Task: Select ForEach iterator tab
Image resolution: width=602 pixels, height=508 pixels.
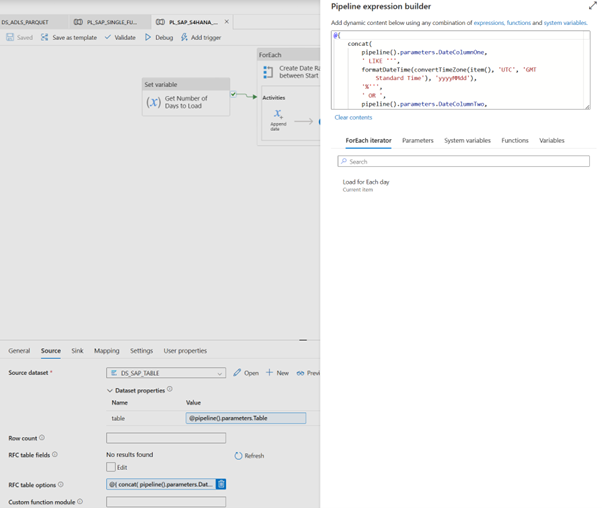Action: (368, 141)
